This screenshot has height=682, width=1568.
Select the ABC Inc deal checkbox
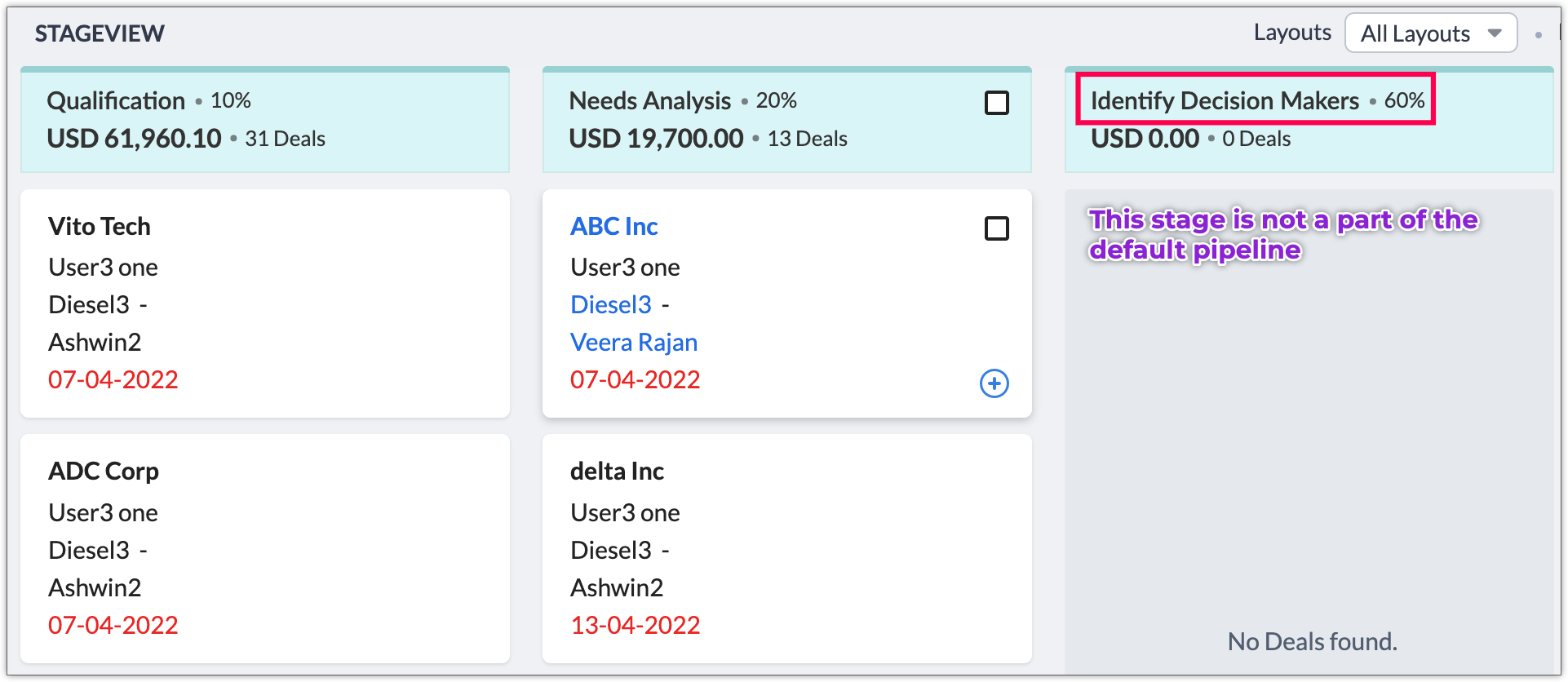click(x=996, y=228)
